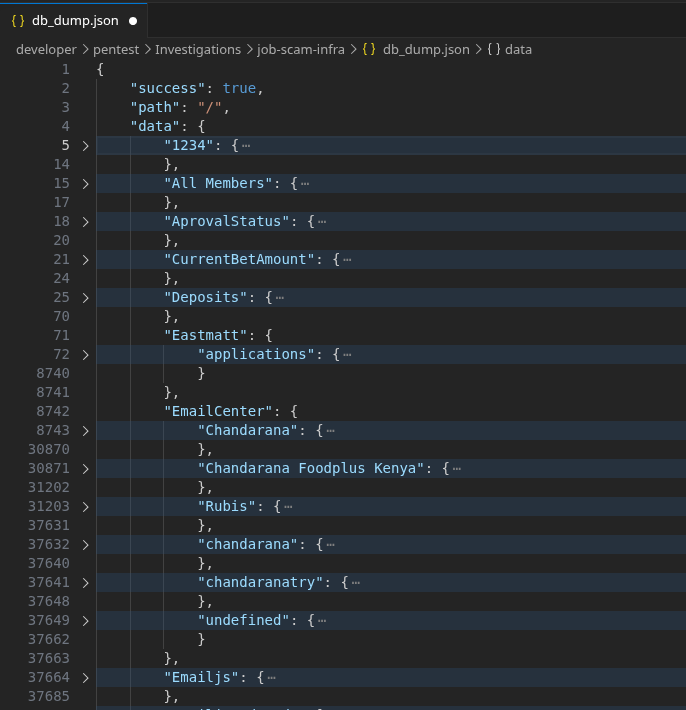Click the fold ellipsis after "applications"

click(x=347, y=355)
